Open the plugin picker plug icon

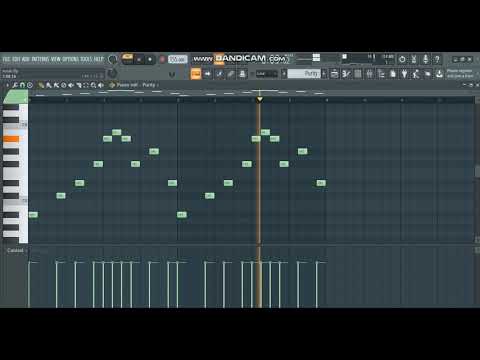404,74
